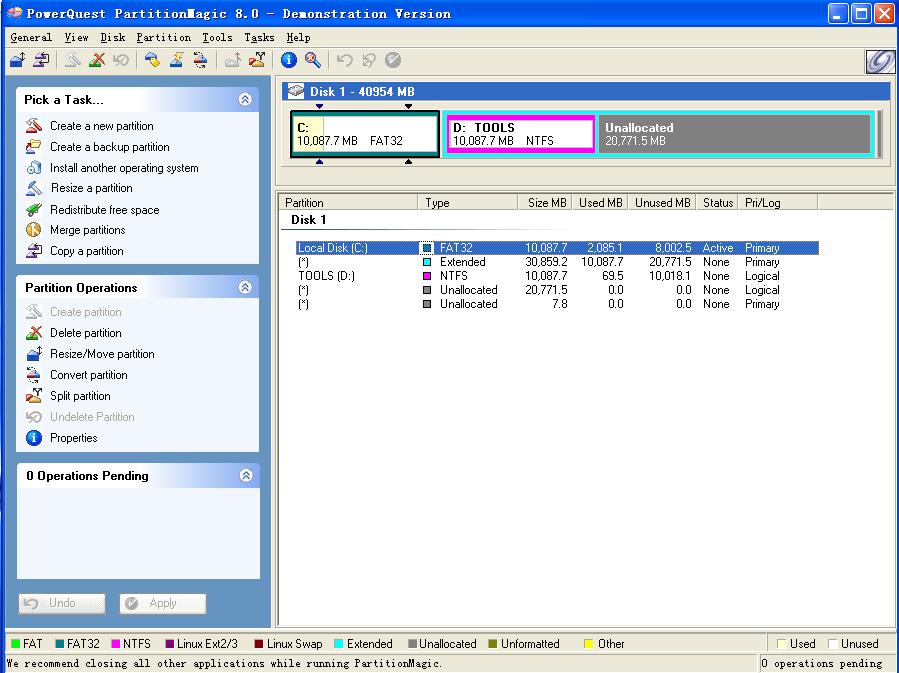
Task: Click the Split partition toolbar icon
Action: (257, 60)
